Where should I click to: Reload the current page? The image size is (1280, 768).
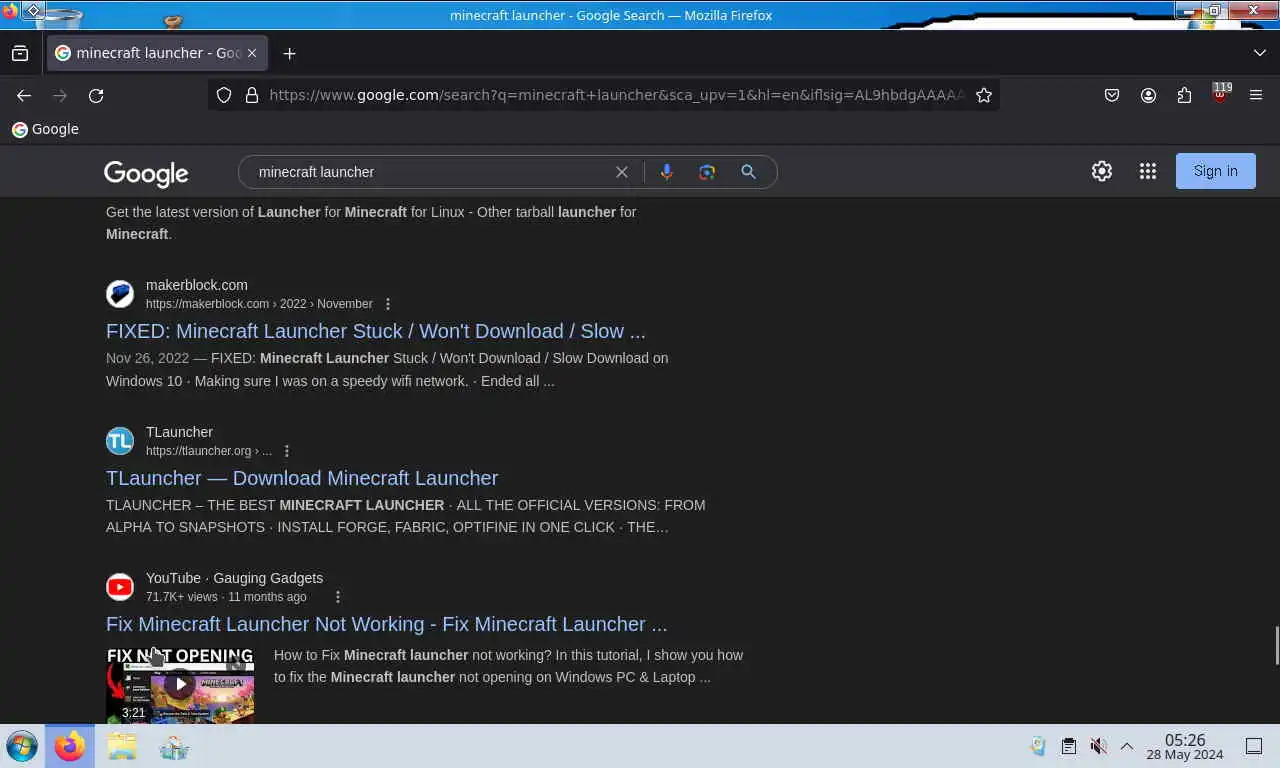click(x=96, y=95)
